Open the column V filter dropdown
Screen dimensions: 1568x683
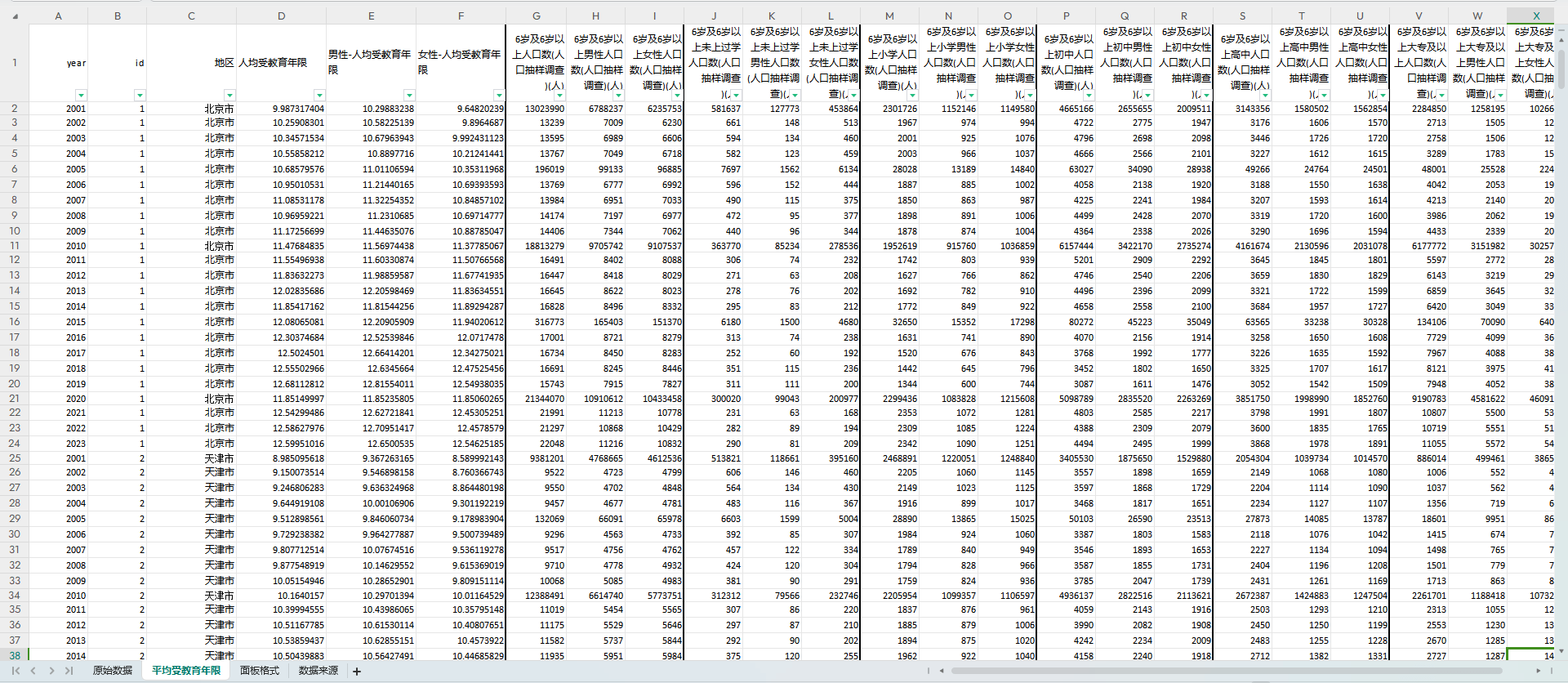[1441, 96]
